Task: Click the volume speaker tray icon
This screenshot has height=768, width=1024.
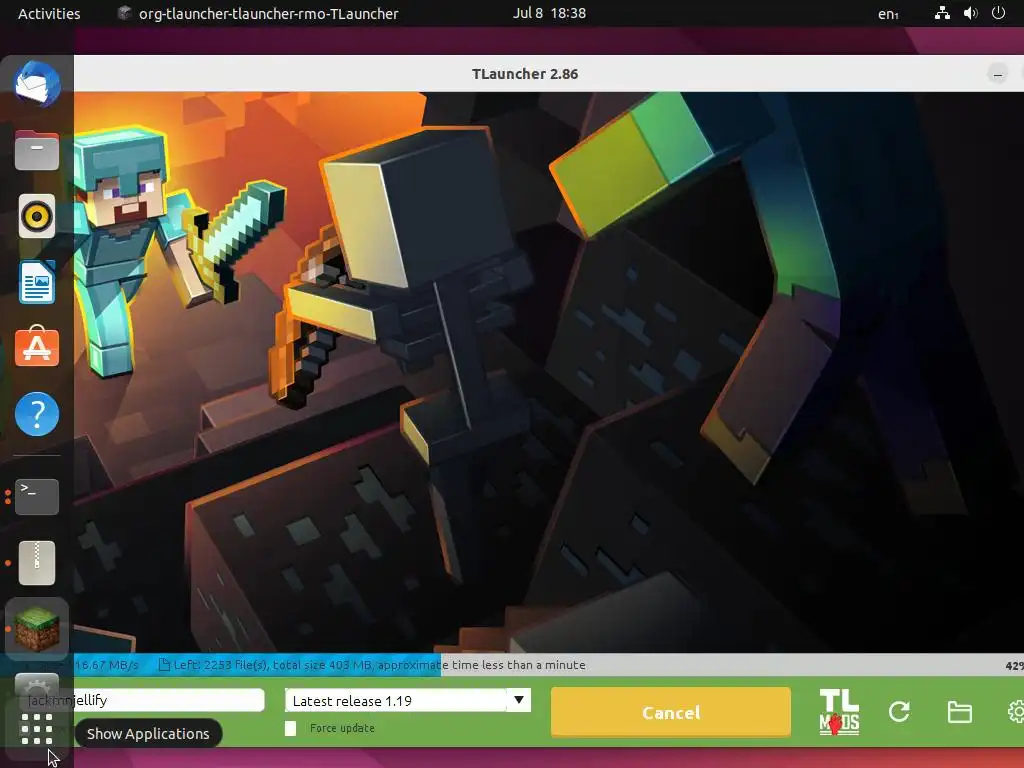Action: pos(971,13)
